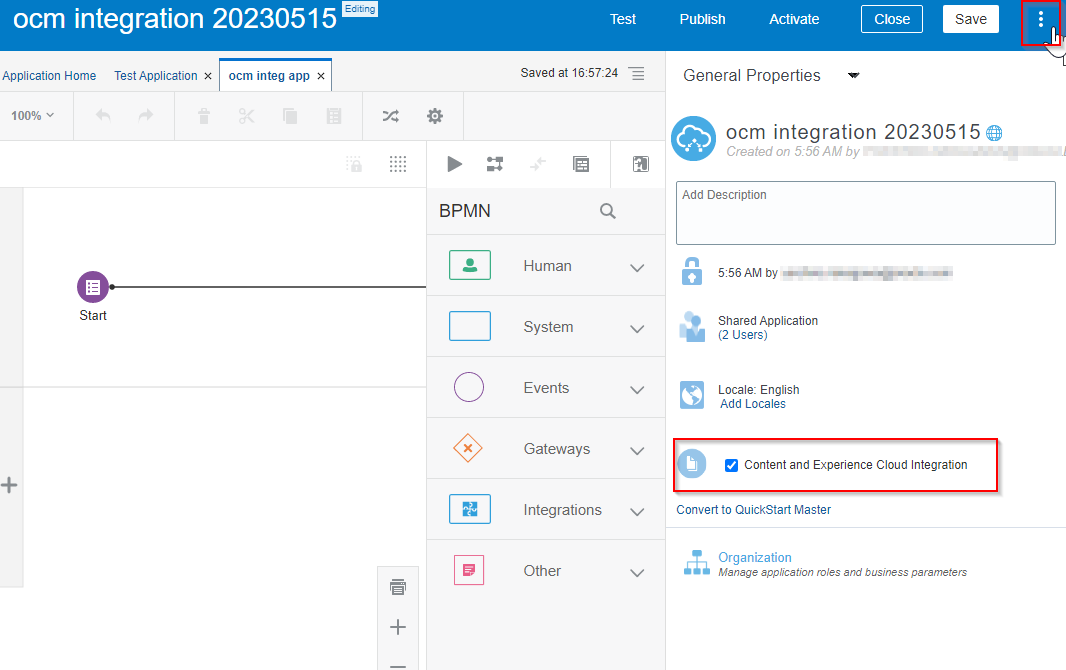The image size is (1066, 670).
Task: Click the data association table icon
Action: click(581, 164)
